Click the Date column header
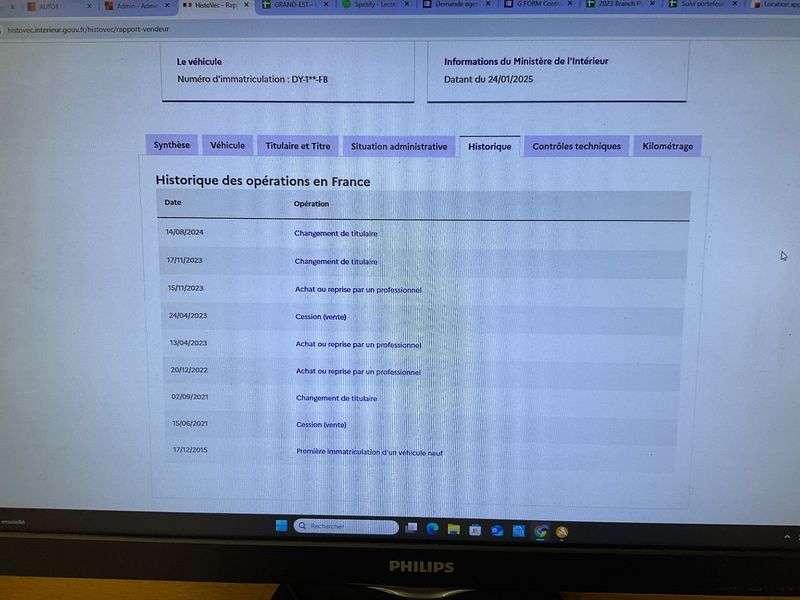 click(x=172, y=203)
